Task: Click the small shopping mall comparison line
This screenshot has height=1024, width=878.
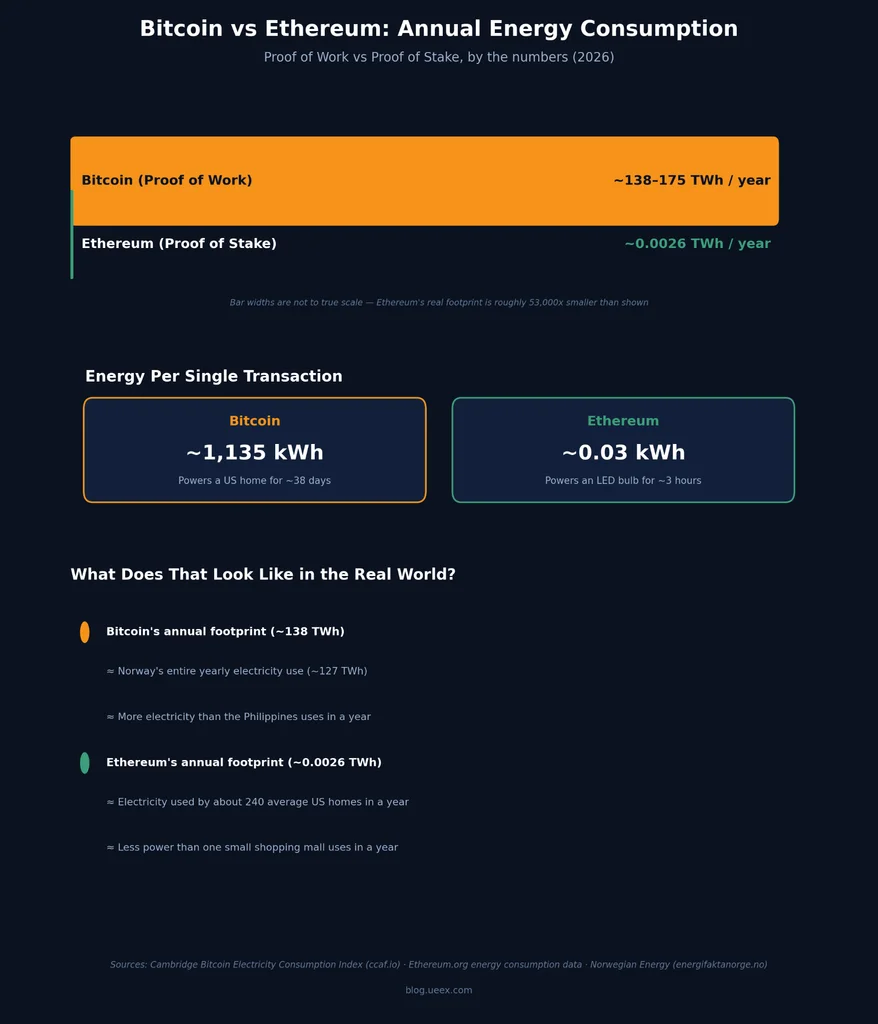Action: (252, 847)
